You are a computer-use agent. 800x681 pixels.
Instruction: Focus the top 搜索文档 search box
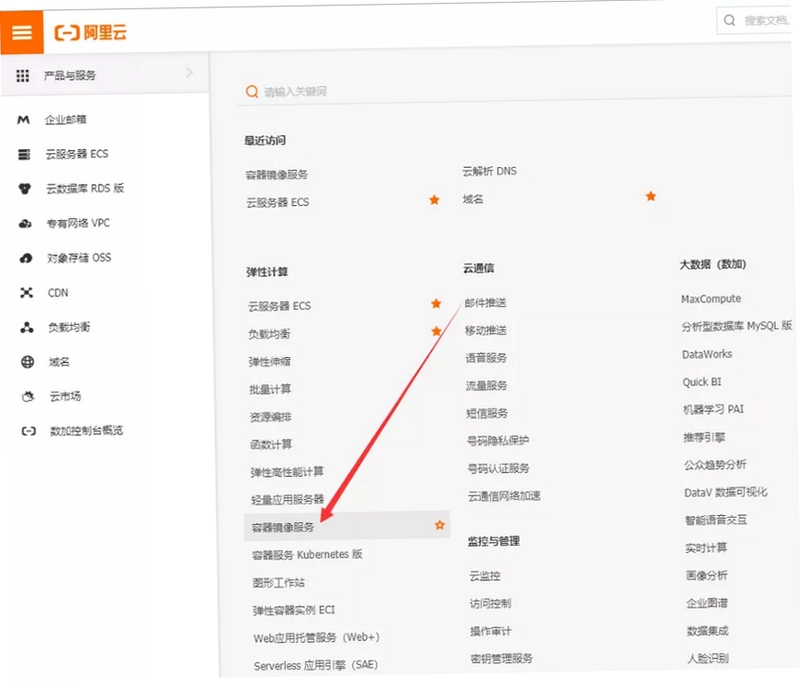pyautogui.click(x=754, y=20)
